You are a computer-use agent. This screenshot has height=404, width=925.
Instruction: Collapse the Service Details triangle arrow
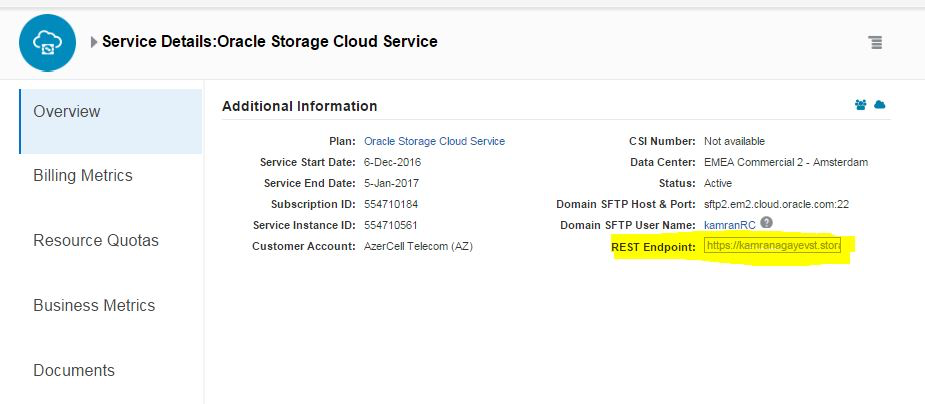pos(94,42)
